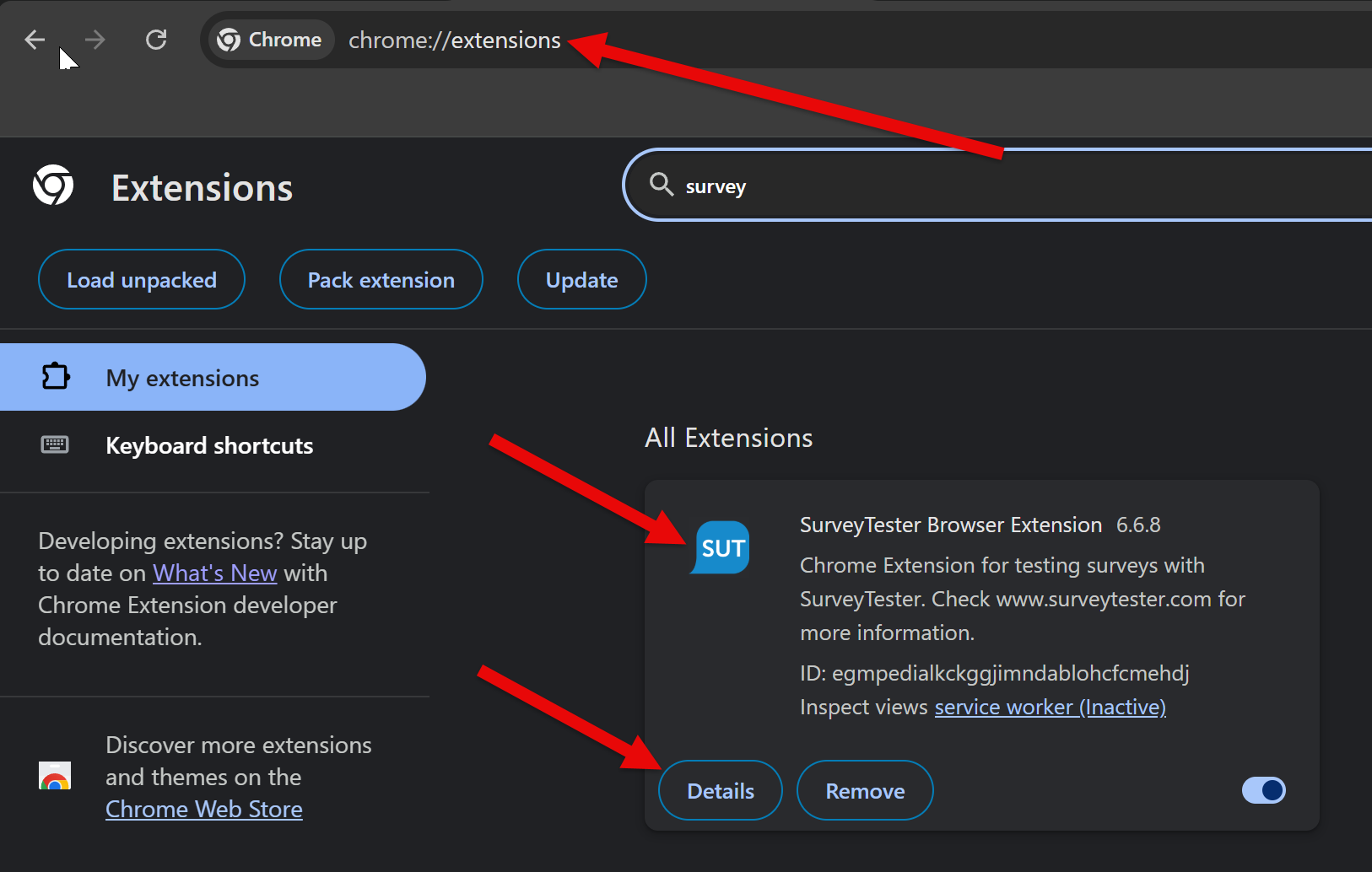Click the Chrome logo beside Extensions heading
This screenshot has height=872, width=1372.
click(53, 186)
